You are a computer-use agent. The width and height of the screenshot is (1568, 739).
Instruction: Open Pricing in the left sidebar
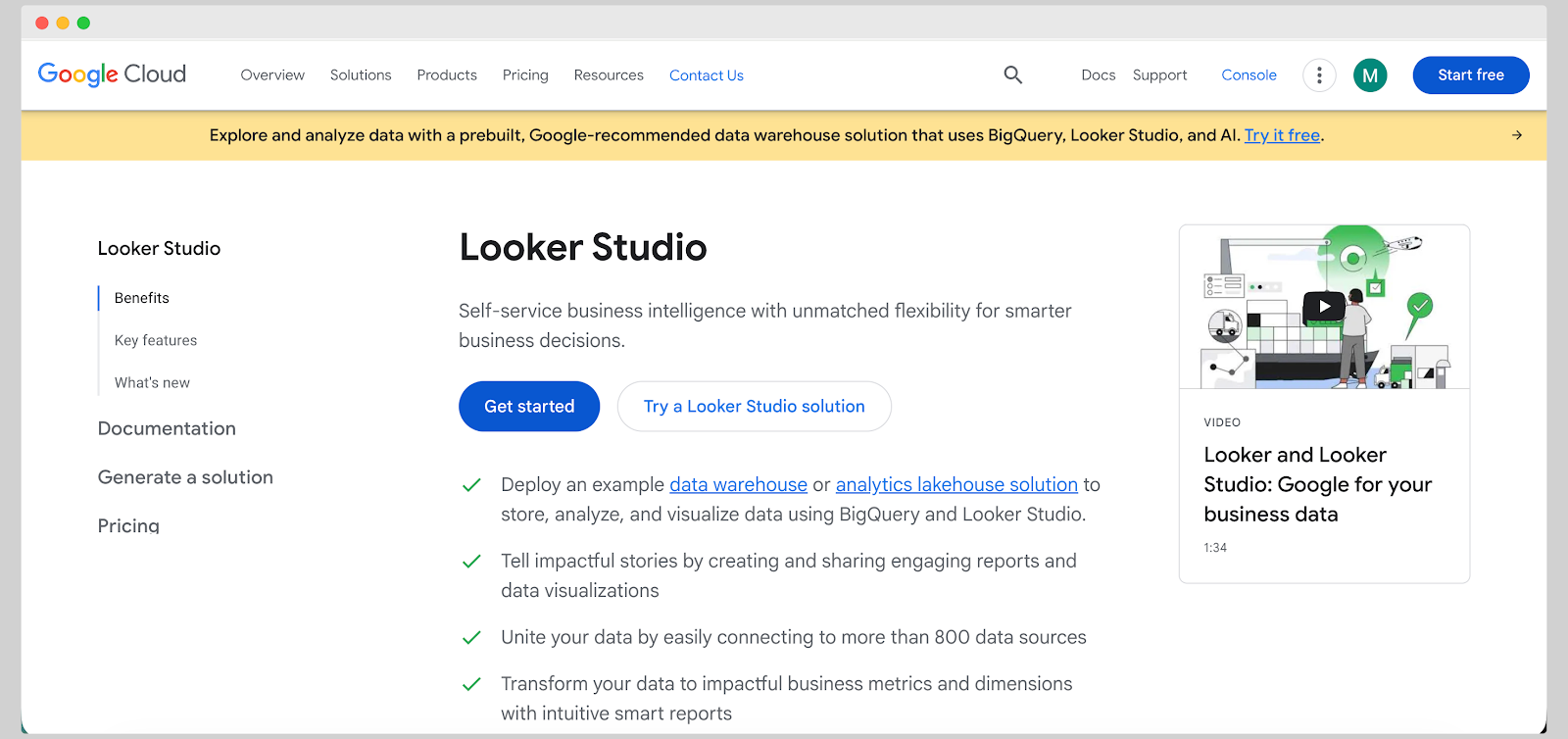128,525
